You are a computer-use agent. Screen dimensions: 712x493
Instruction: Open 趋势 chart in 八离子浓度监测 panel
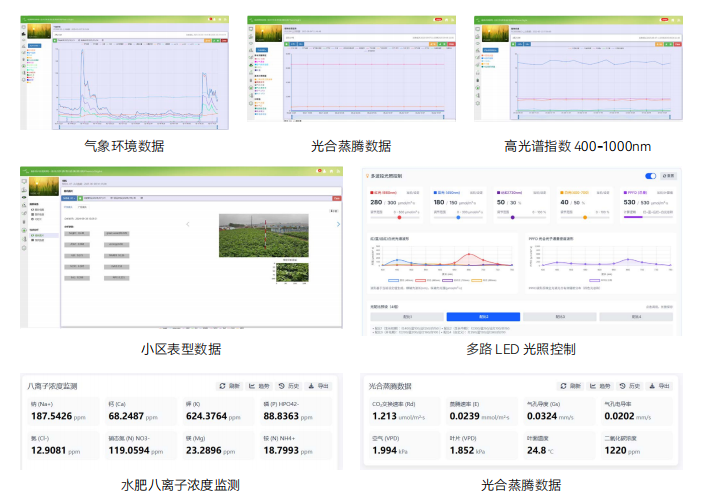tap(259, 386)
